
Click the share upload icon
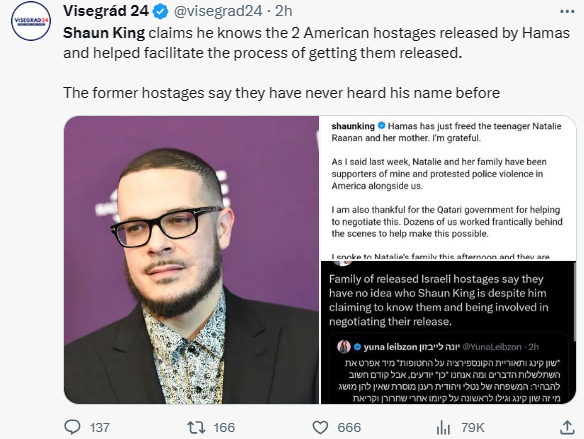coord(567,427)
